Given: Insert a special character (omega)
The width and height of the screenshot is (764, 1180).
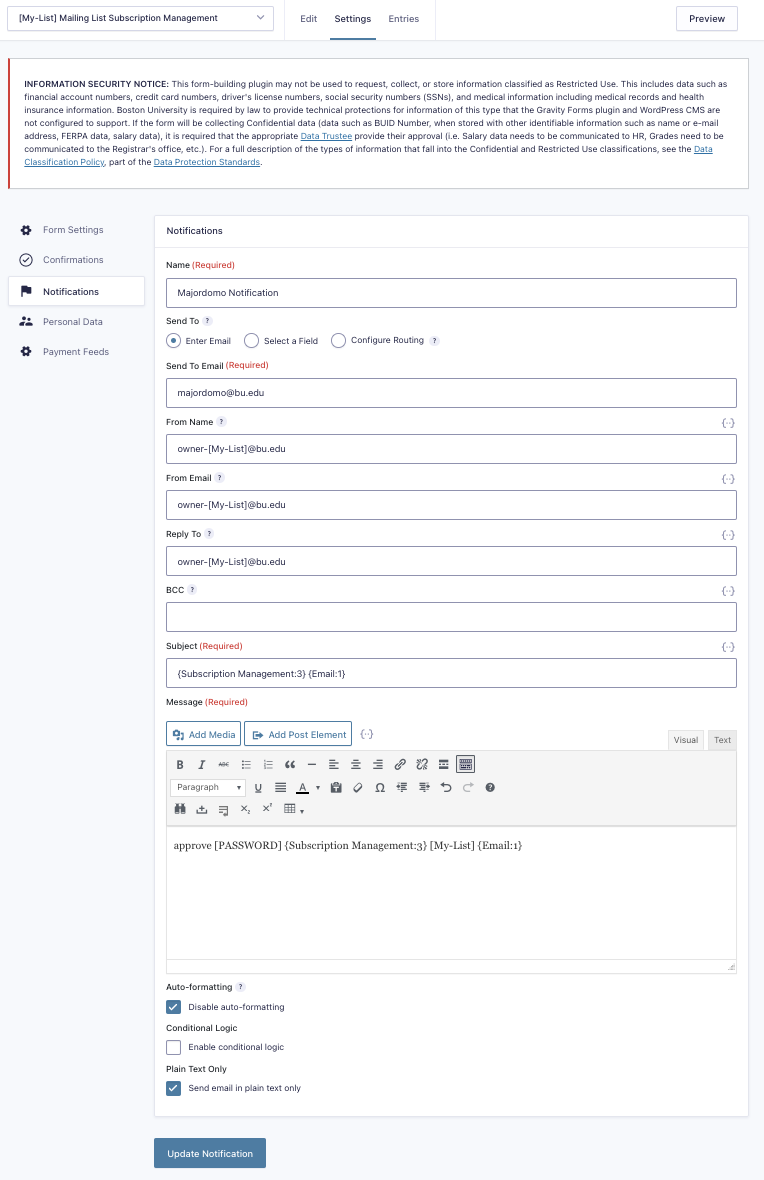Looking at the screenshot, I should [380, 788].
